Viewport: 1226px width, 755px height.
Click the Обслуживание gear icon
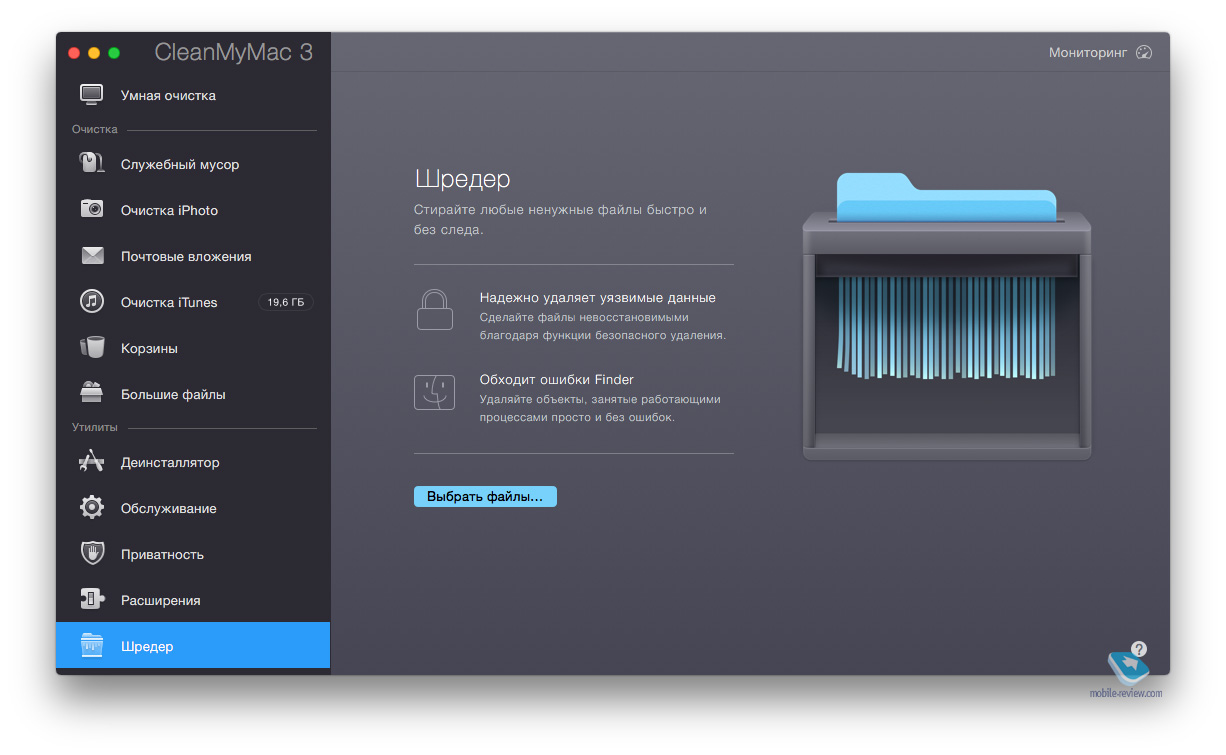[x=92, y=508]
